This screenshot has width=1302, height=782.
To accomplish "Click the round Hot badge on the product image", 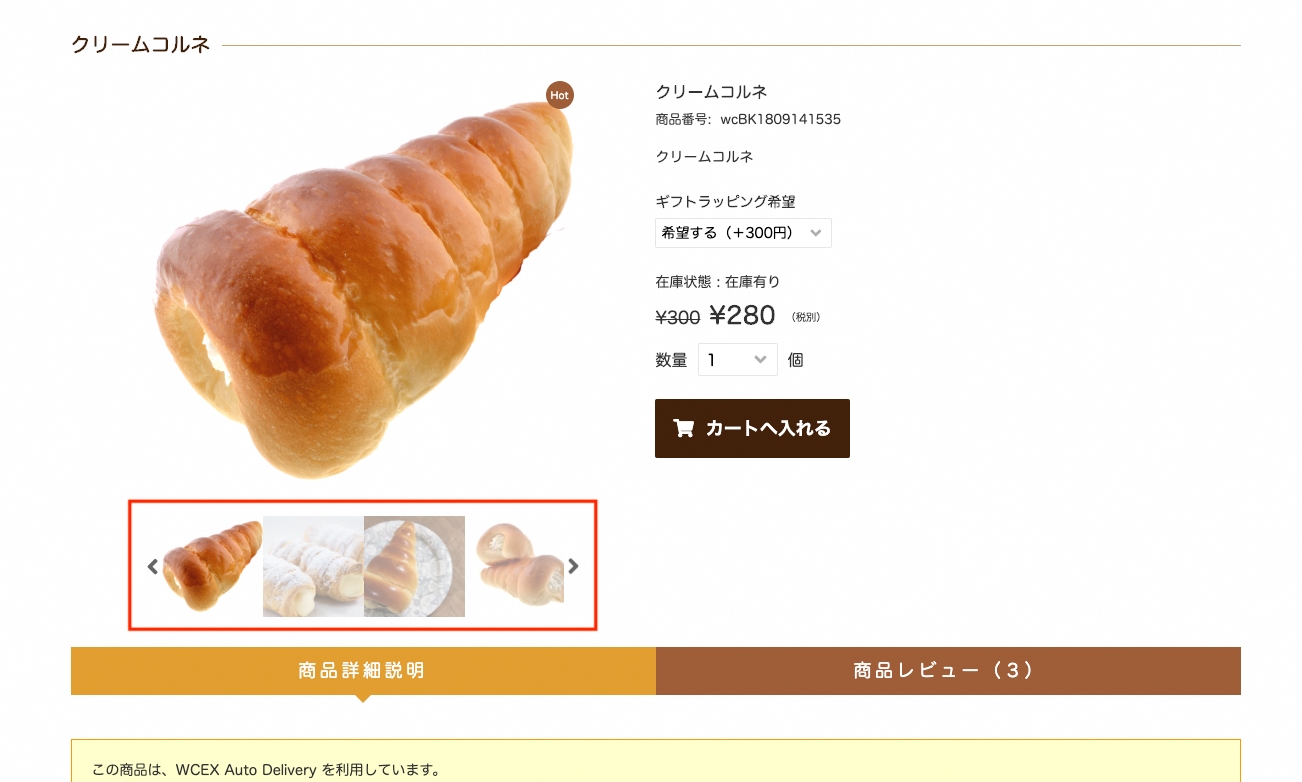I will click(560, 95).
